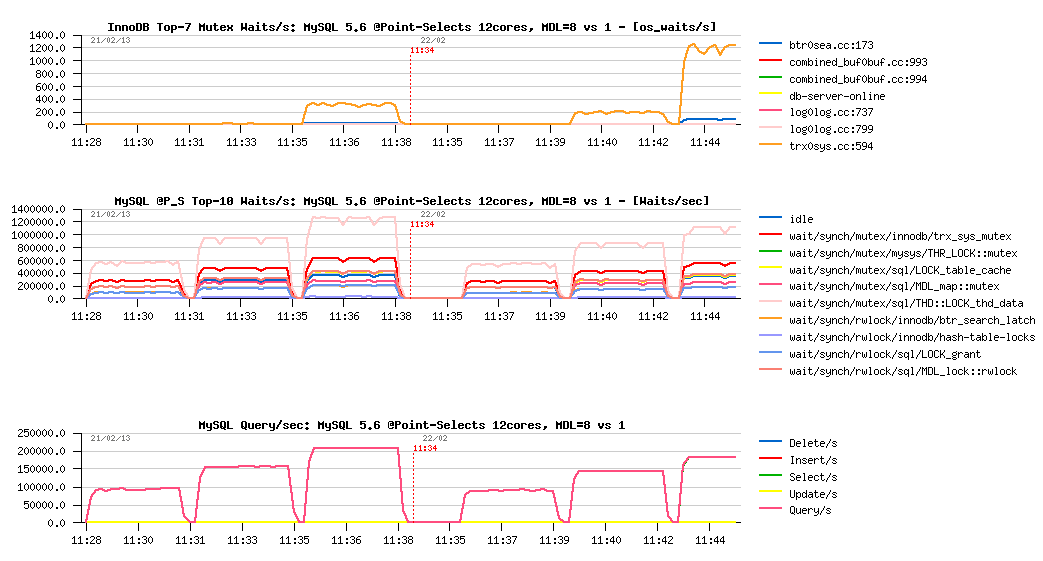Click the btr0sea.cc:173 legend label

(x=831, y=45)
